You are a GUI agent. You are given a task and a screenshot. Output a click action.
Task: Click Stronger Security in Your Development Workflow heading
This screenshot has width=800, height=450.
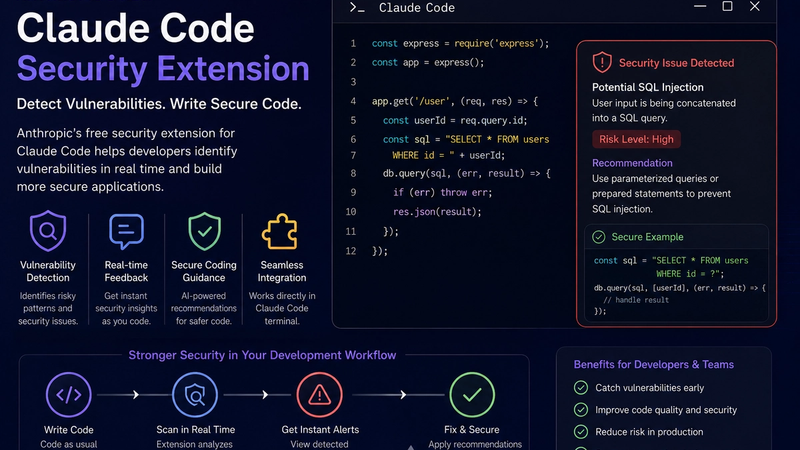262,355
